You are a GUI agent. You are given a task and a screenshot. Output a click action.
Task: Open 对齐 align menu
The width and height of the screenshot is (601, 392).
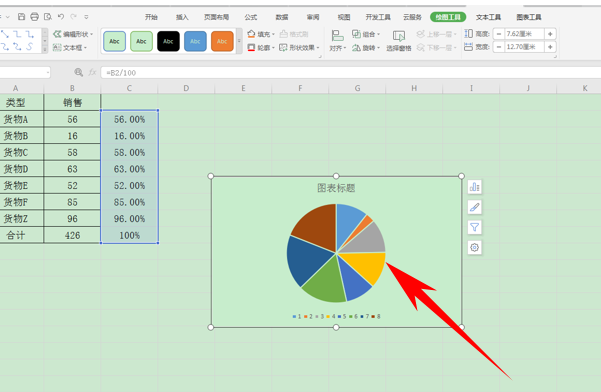point(337,41)
